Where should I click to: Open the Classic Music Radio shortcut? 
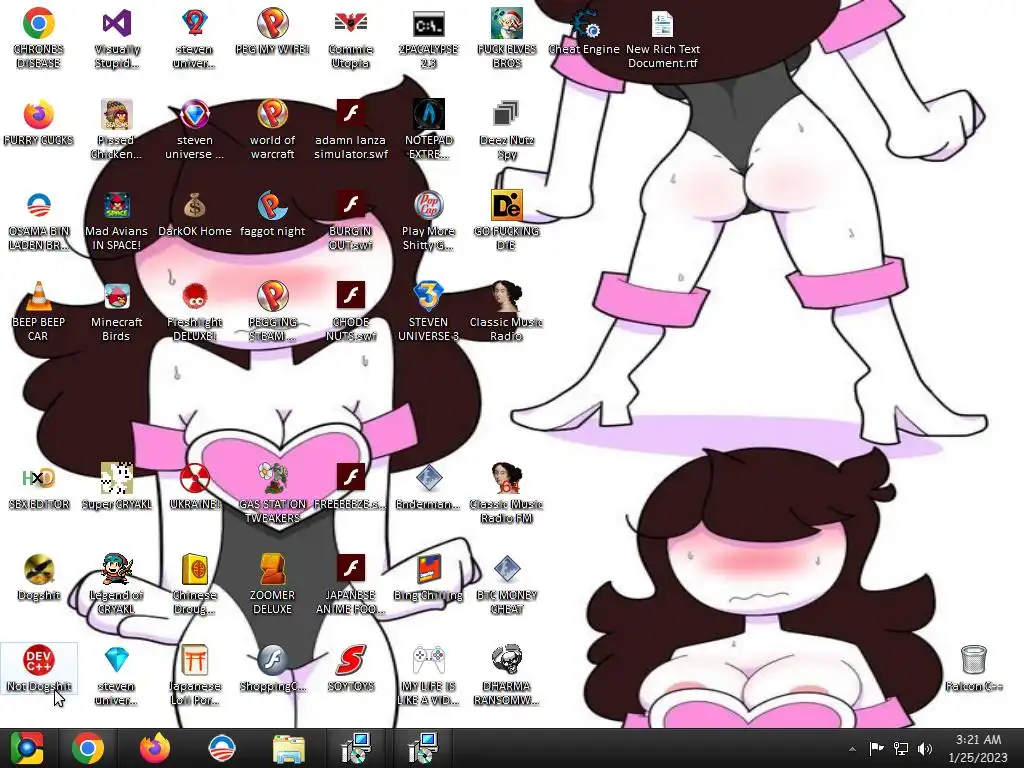[x=506, y=312]
